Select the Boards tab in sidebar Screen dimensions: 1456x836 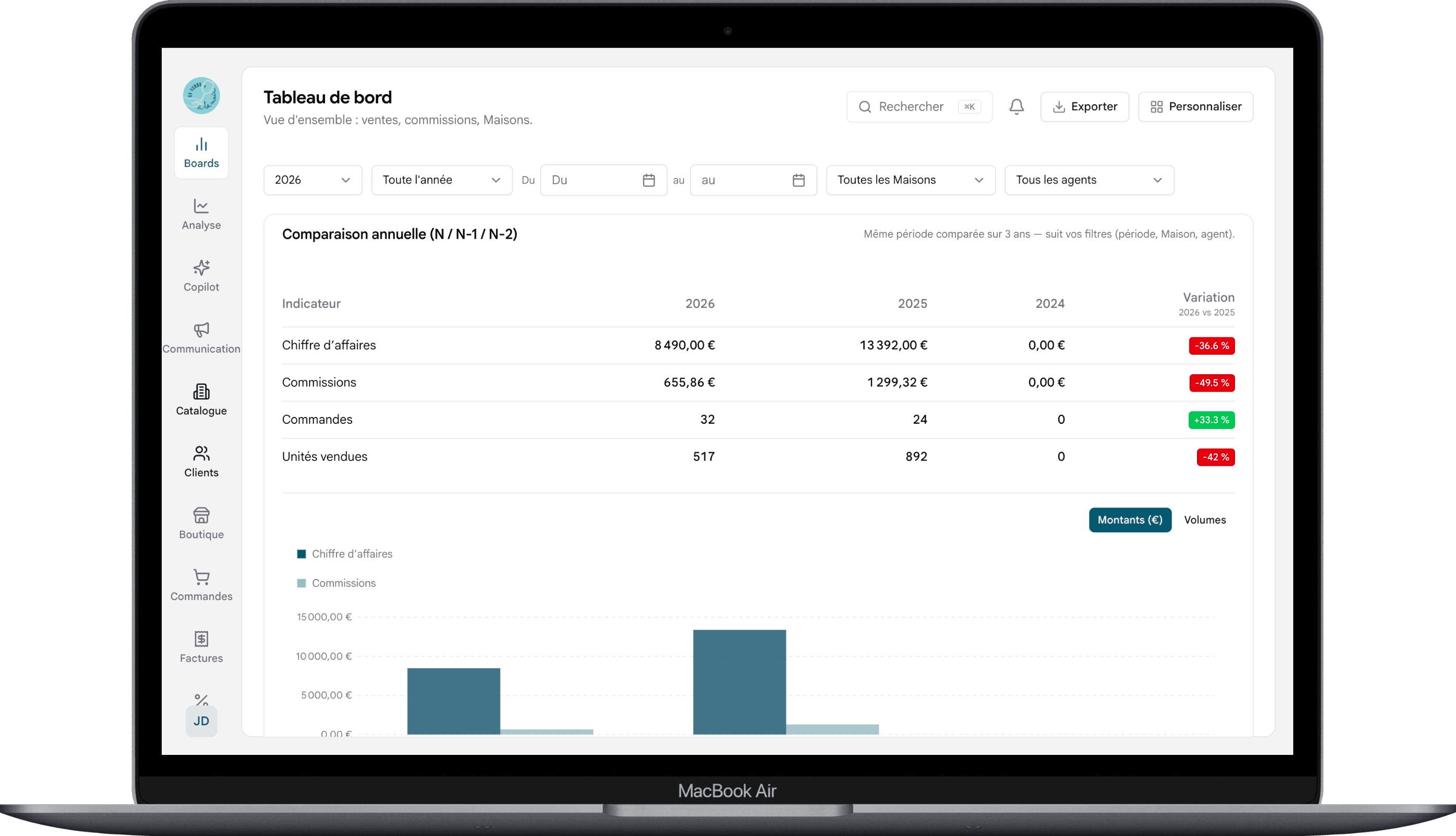coord(201,153)
